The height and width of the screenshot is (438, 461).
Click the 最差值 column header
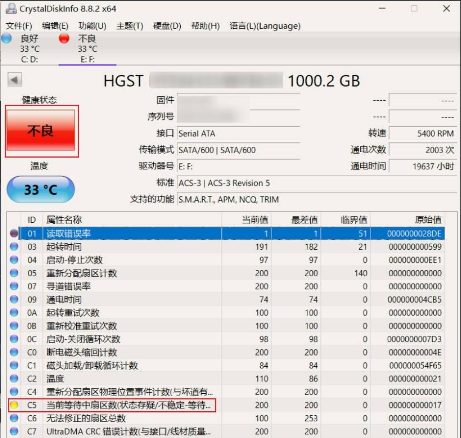[x=296, y=220]
